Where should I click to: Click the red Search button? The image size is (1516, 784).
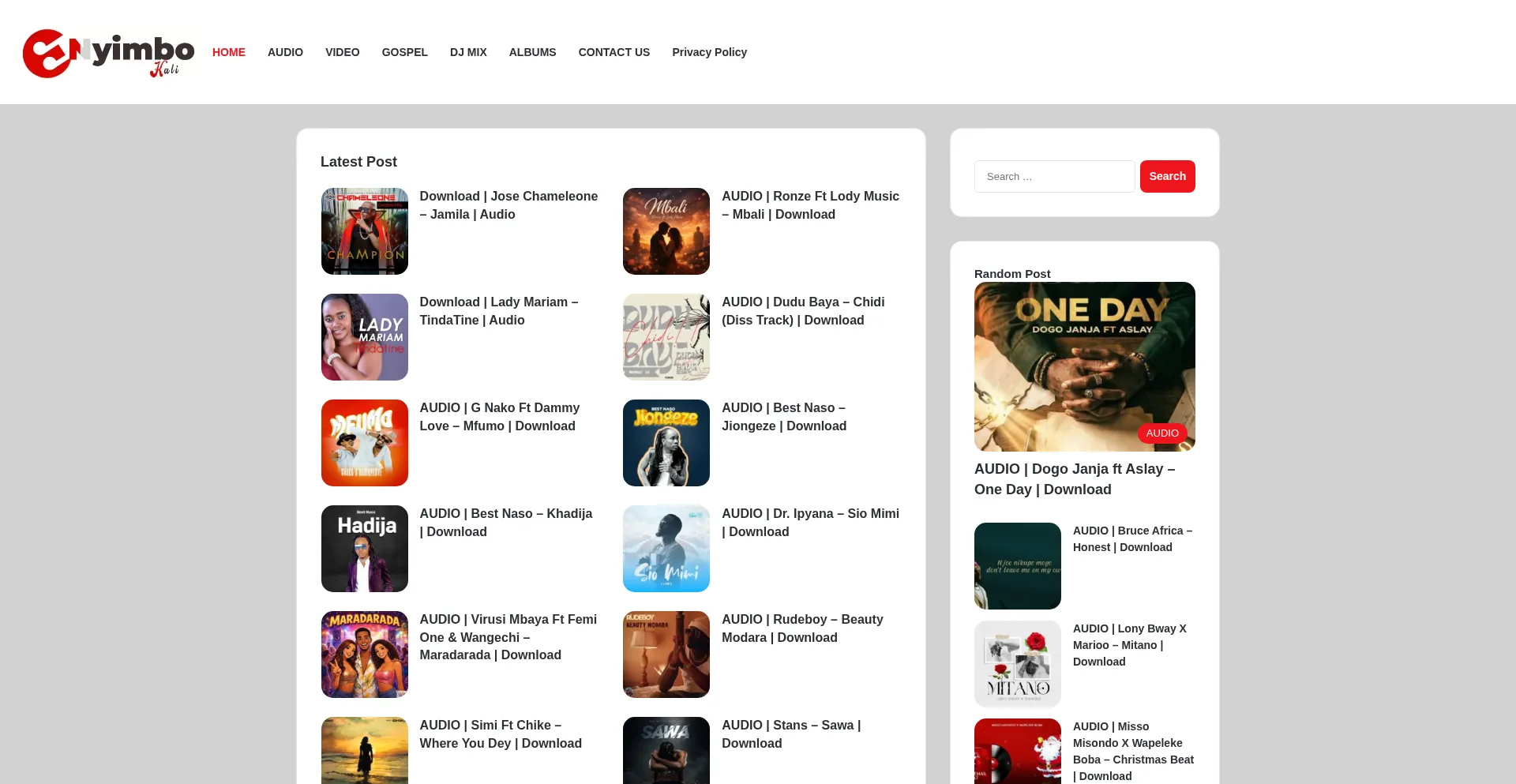1168,176
